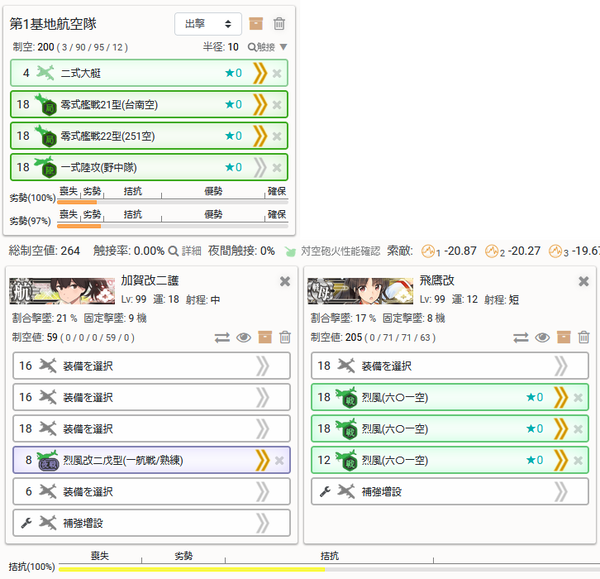This screenshot has height=579, width=600.
Task: Toggle visibility eye for 飛鷹改
Action: (x=542, y=337)
